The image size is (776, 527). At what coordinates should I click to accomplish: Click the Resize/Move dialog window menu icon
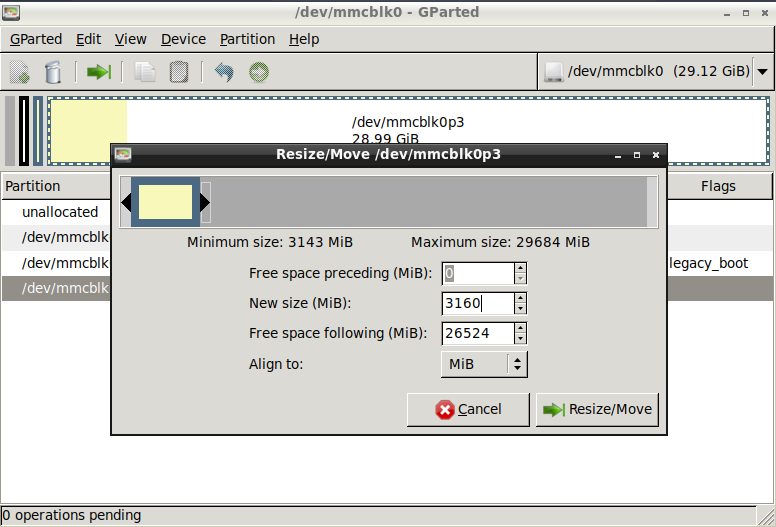124,155
